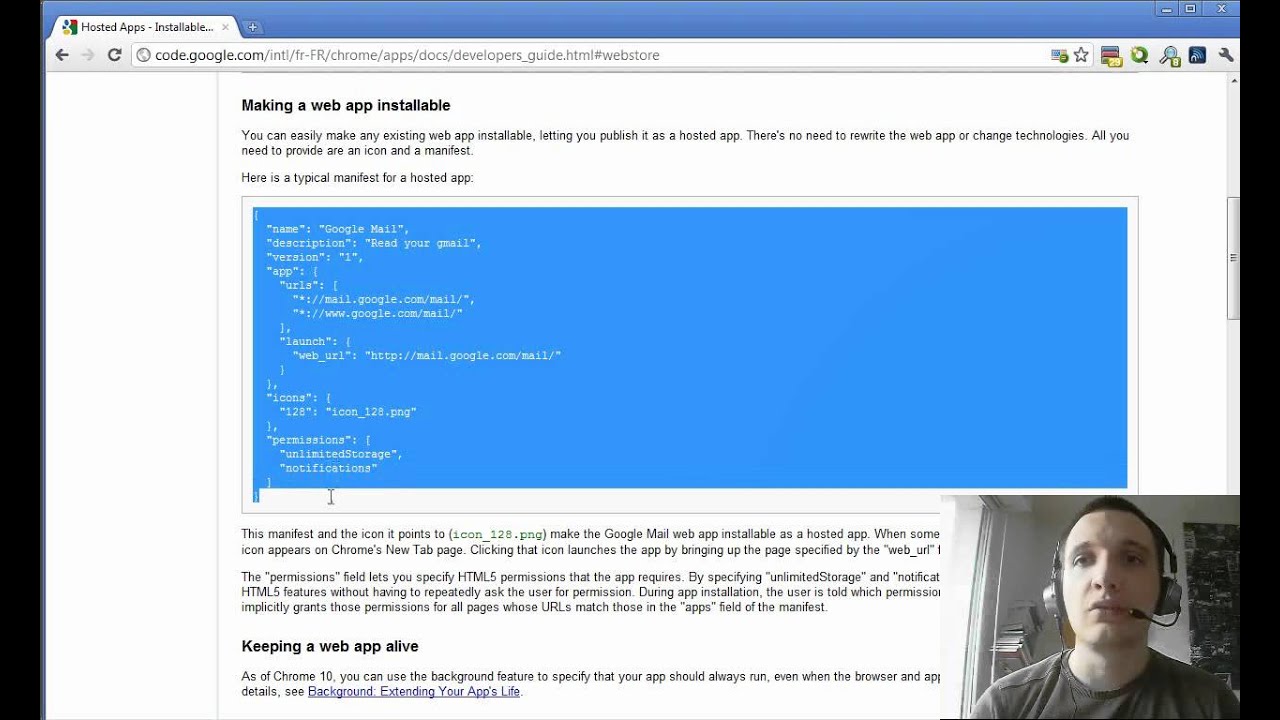Click the "Google Mail" name line in code
The height and width of the screenshot is (720, 1280).
pos(338,229)
